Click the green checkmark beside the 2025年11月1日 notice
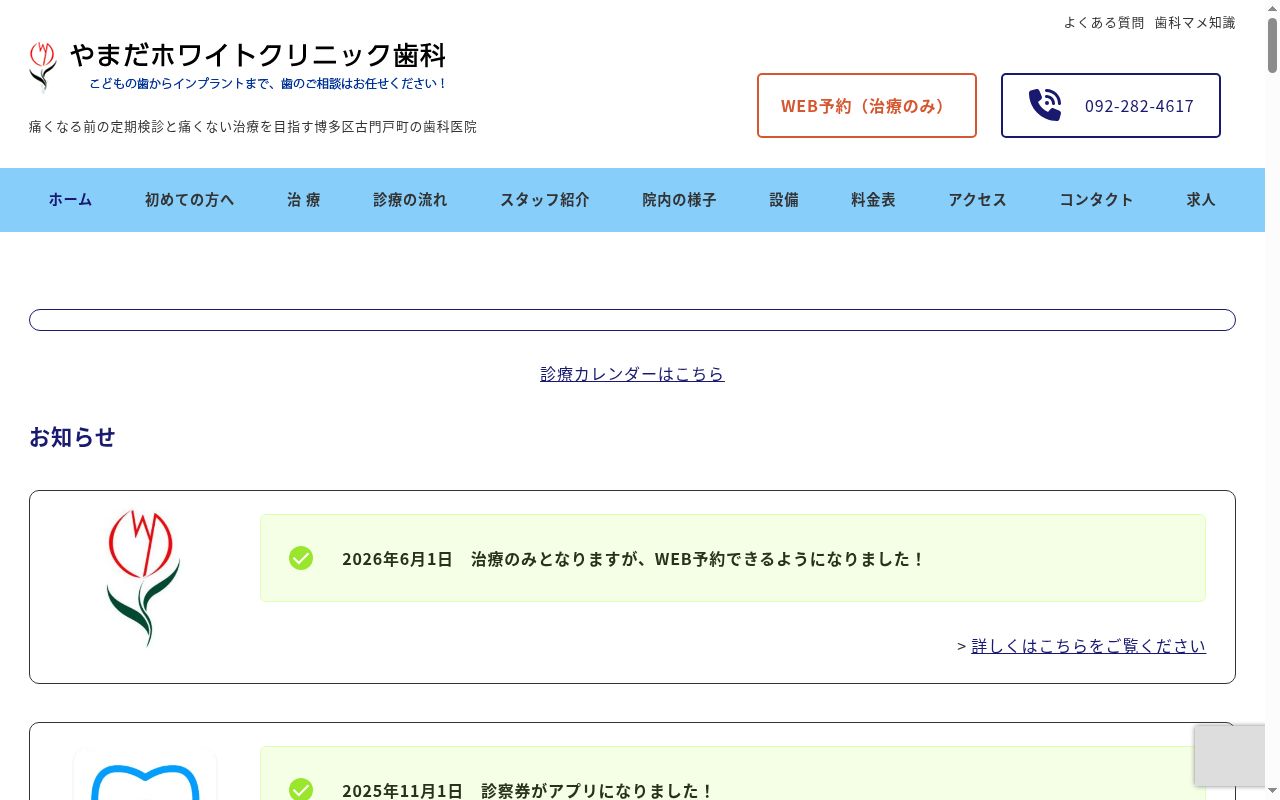The width and height of the screenshot is (1280, 800). point(301,790)
